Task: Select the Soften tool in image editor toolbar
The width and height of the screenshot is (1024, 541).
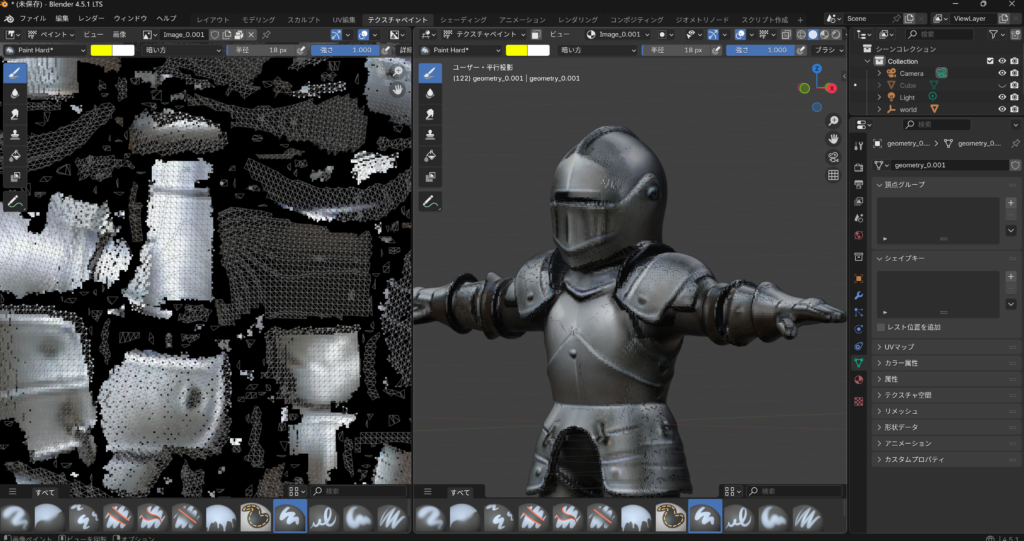Action: 16,93
